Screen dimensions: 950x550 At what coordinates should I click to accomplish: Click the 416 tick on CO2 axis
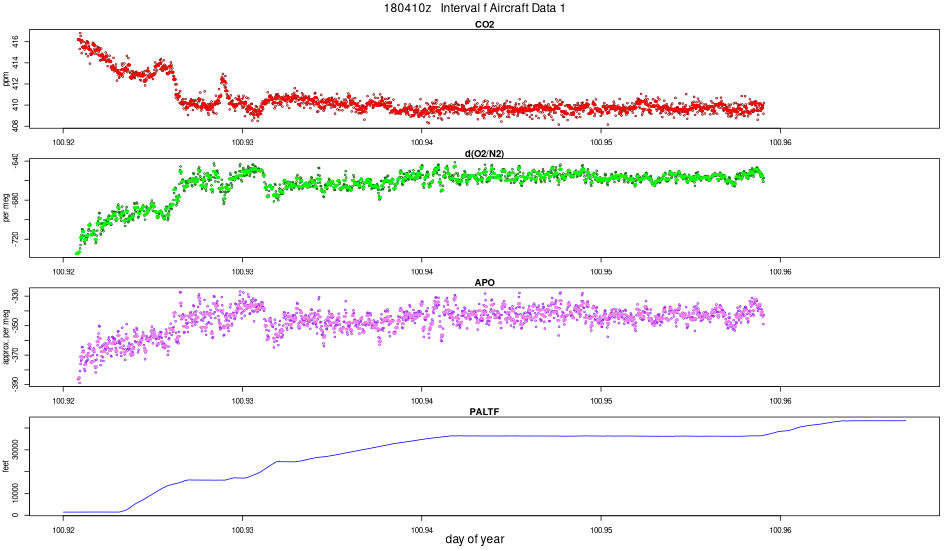pyautogui.click(x=16, y=41)
